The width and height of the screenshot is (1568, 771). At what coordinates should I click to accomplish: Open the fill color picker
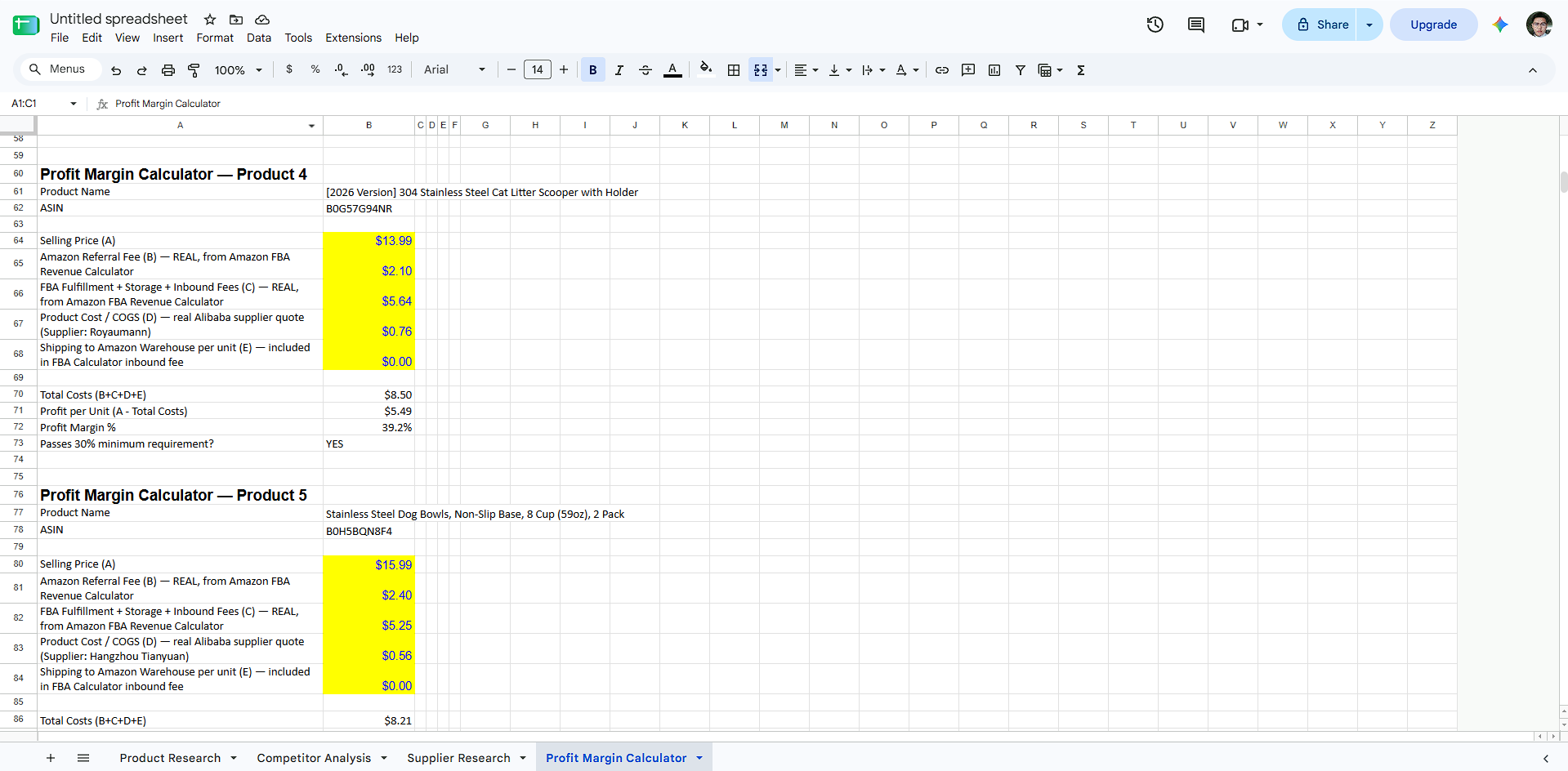[706, 69]
